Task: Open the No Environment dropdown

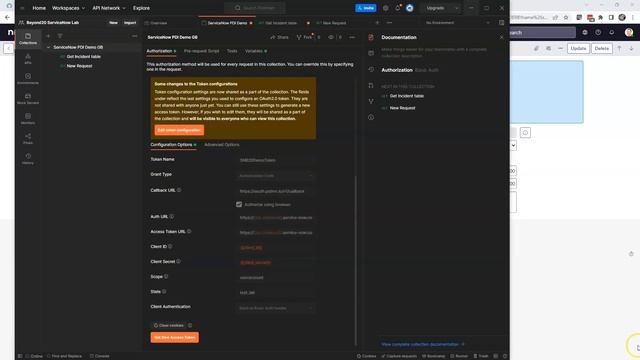Action: coord(457,23)
